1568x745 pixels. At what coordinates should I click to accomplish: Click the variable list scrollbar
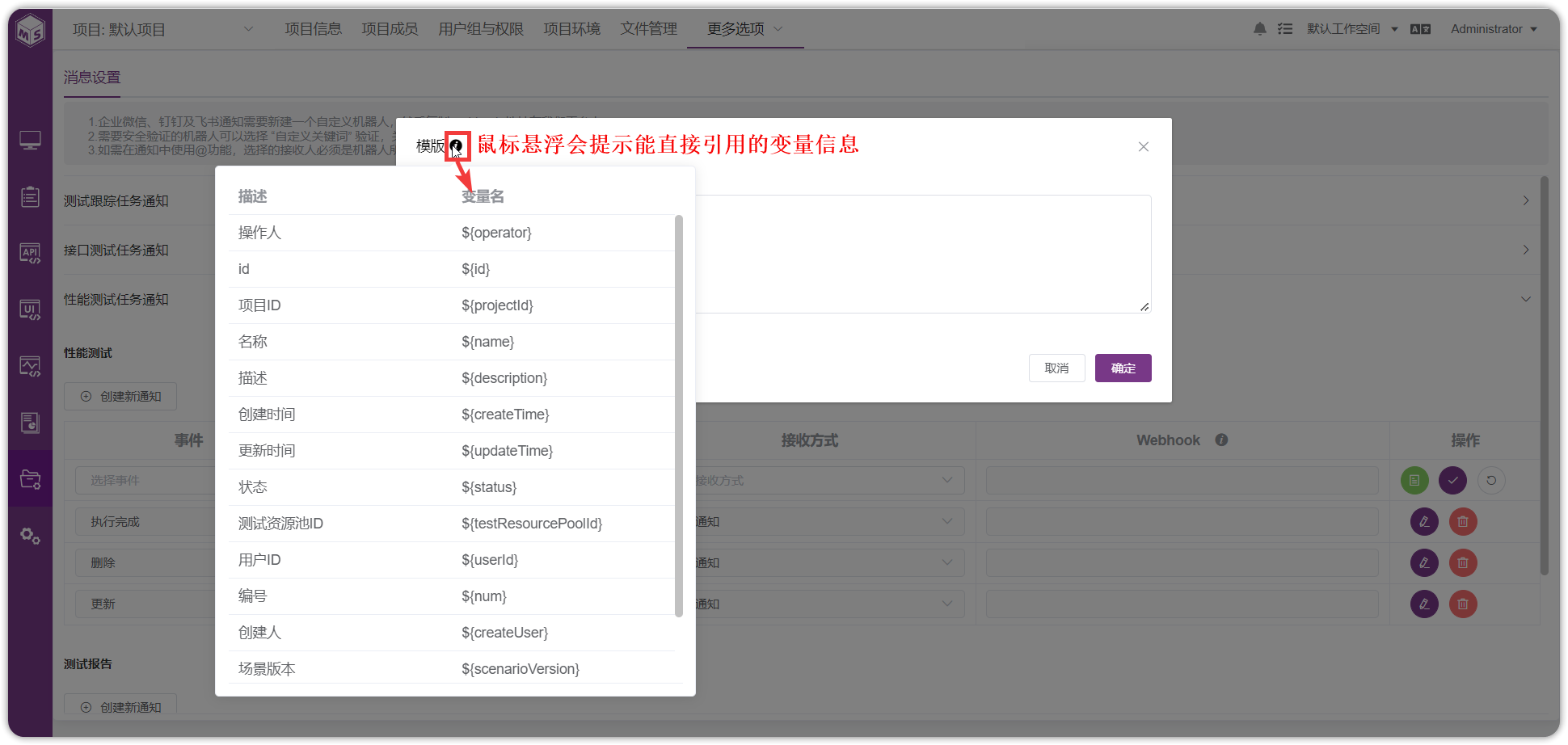click(679, 416)
